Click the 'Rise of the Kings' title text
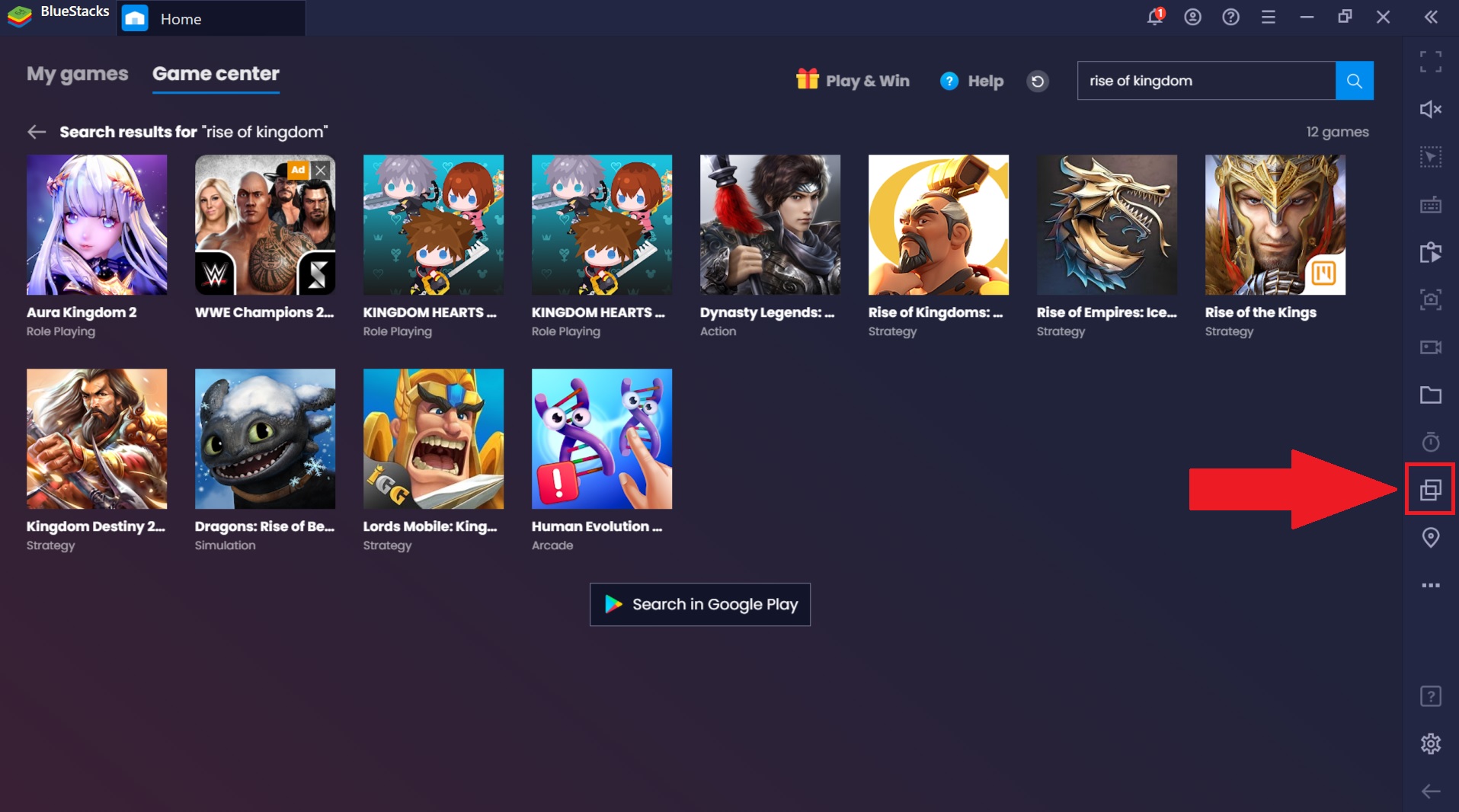1459x812 pixels. pyautogui.click(x=1261, y=312)
